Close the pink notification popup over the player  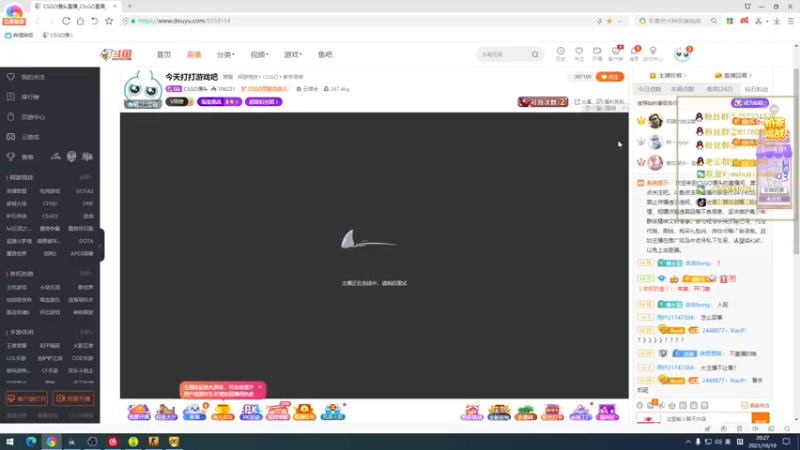[x=260, y=387]
